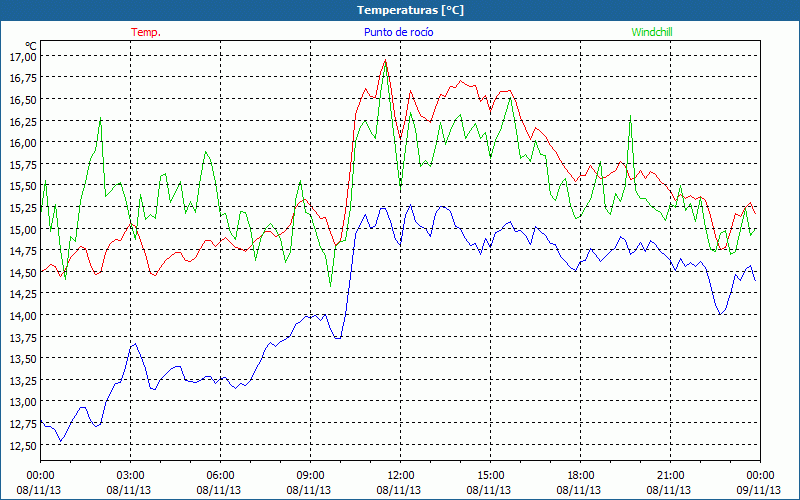Click the '14,75' y-axis value
This screenshot has height=500, width=800.
pos(23,251)
